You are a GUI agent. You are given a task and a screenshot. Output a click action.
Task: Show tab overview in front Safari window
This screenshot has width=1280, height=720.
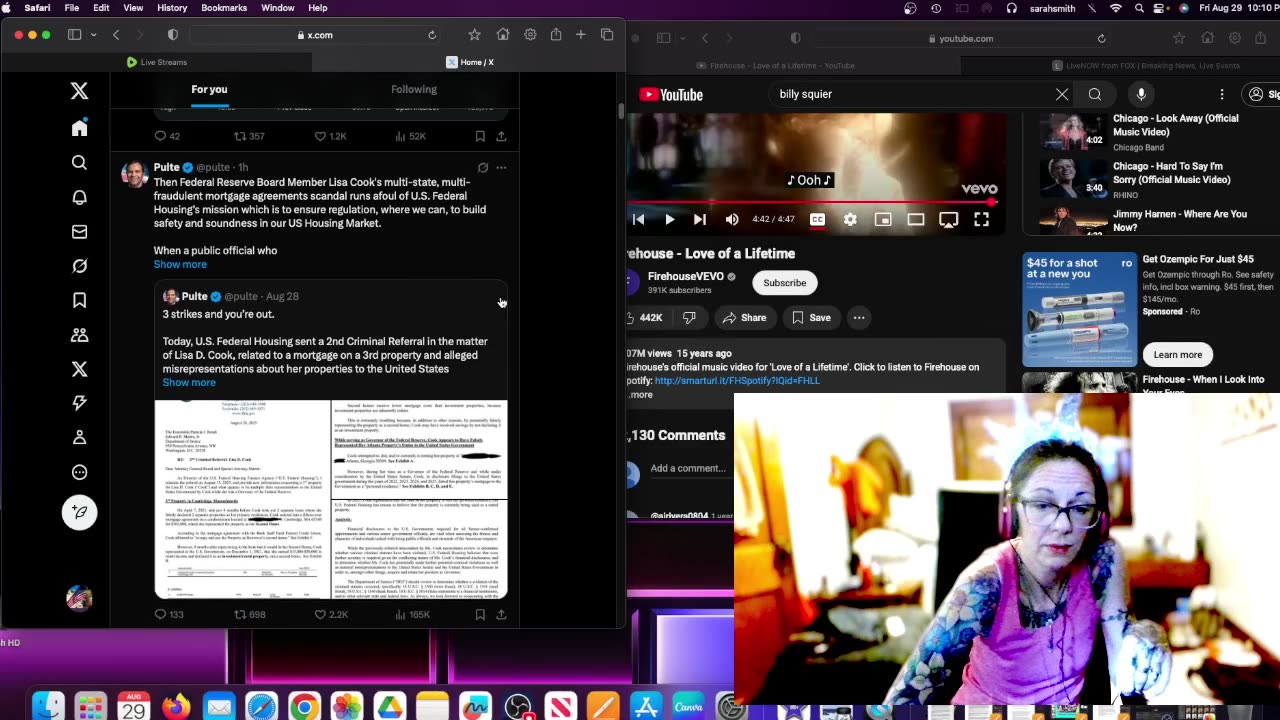coord(607,35)
